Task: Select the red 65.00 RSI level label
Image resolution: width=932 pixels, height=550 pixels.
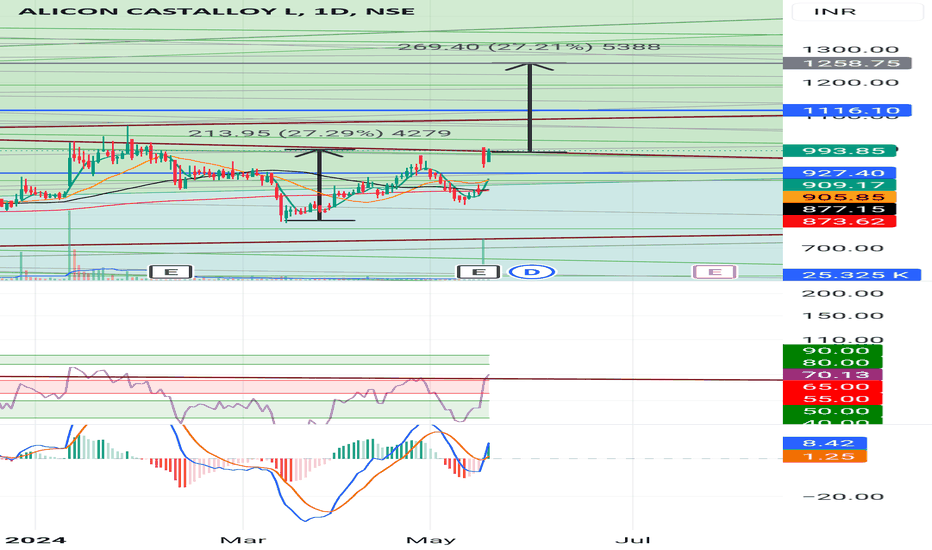Action: (x=833, y=386)
